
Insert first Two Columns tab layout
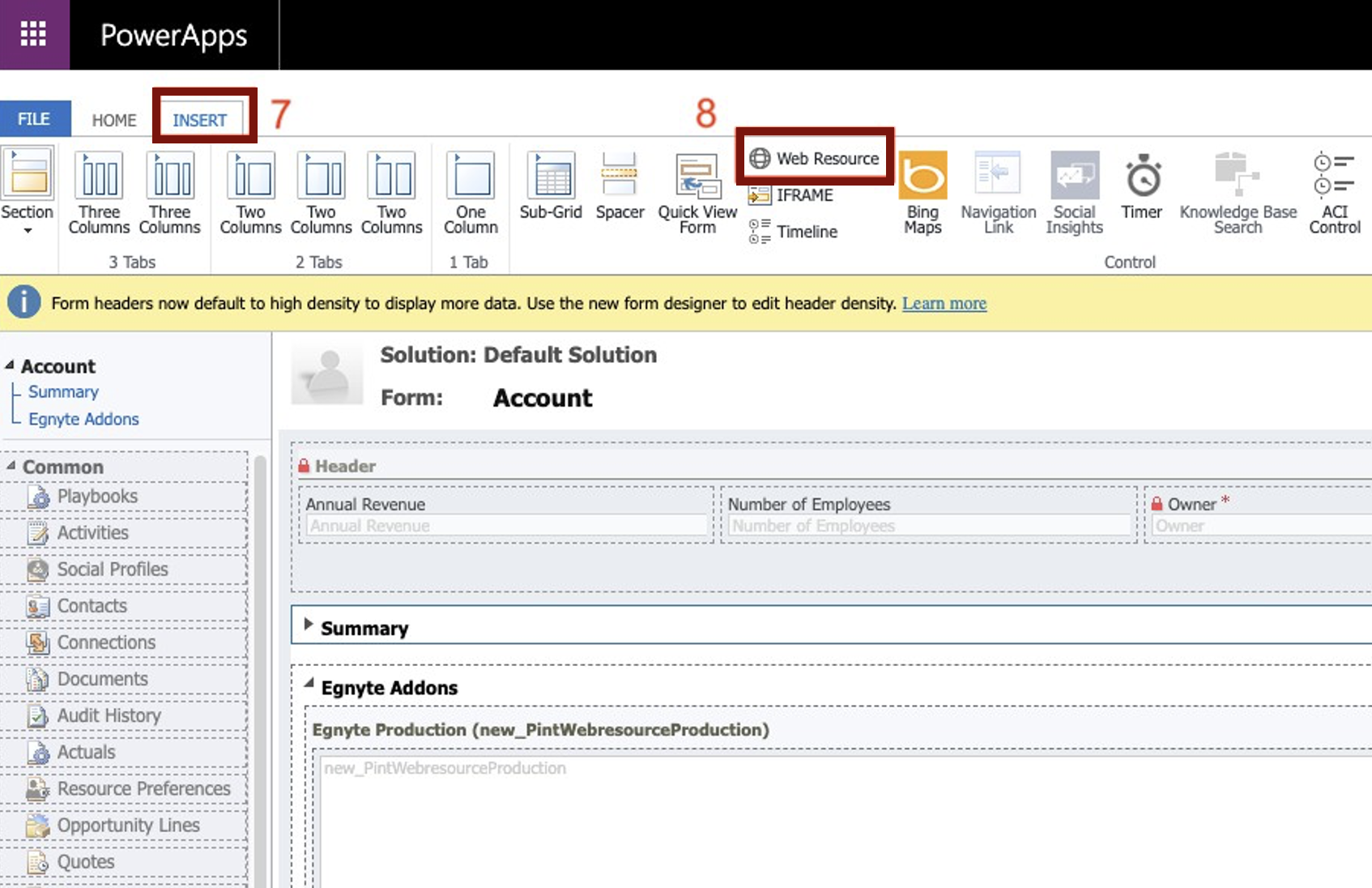250,193
